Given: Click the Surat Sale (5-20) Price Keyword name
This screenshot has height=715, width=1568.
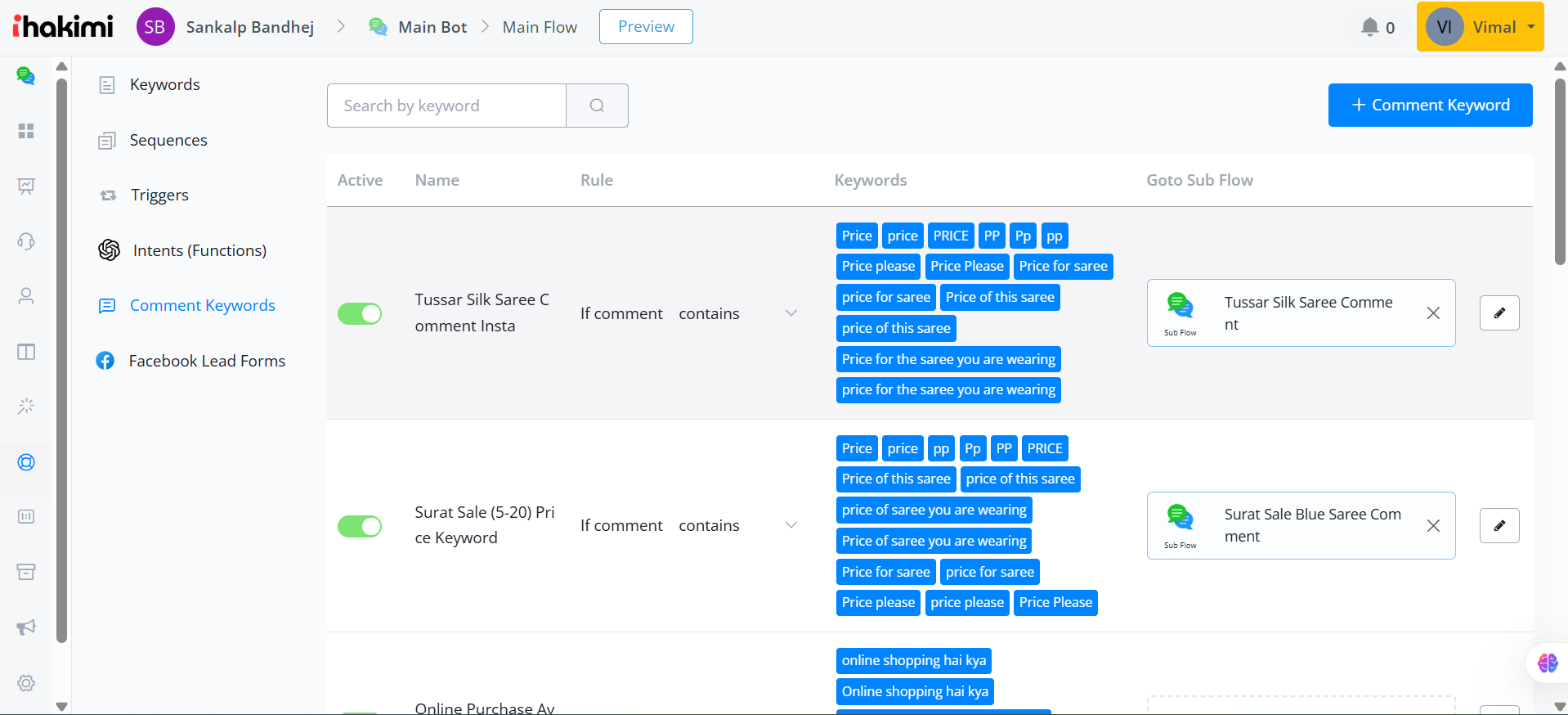Looking at the screenshot, I should pyautogui.click(x=485, y=525).
